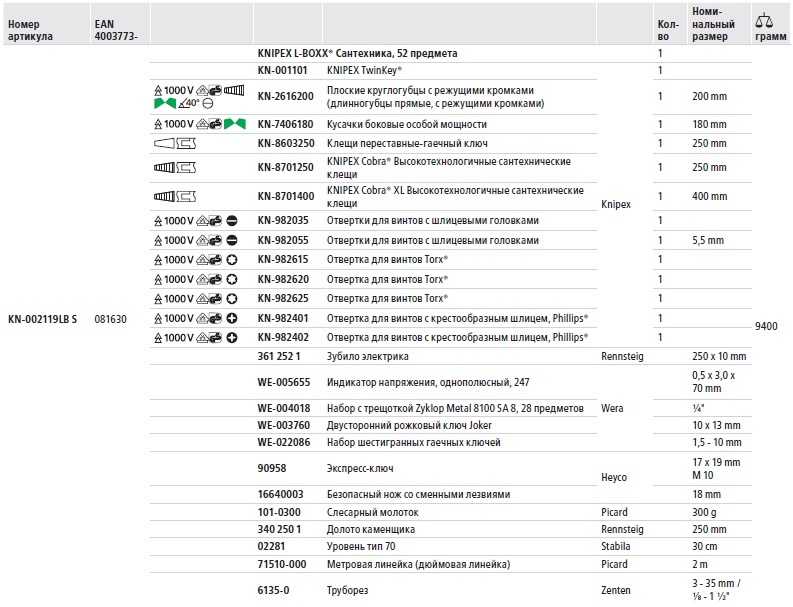Screen dimensions: 793x607
Task: Click part number 02281
Action: coord(271,546)
